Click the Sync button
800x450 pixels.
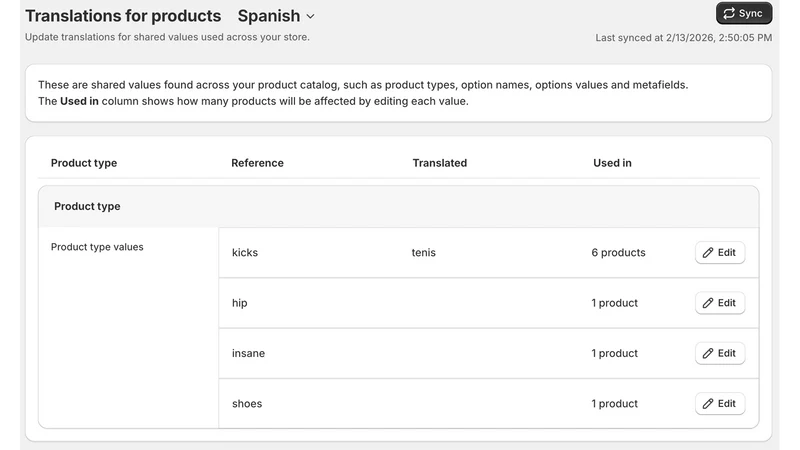(744, 13)
